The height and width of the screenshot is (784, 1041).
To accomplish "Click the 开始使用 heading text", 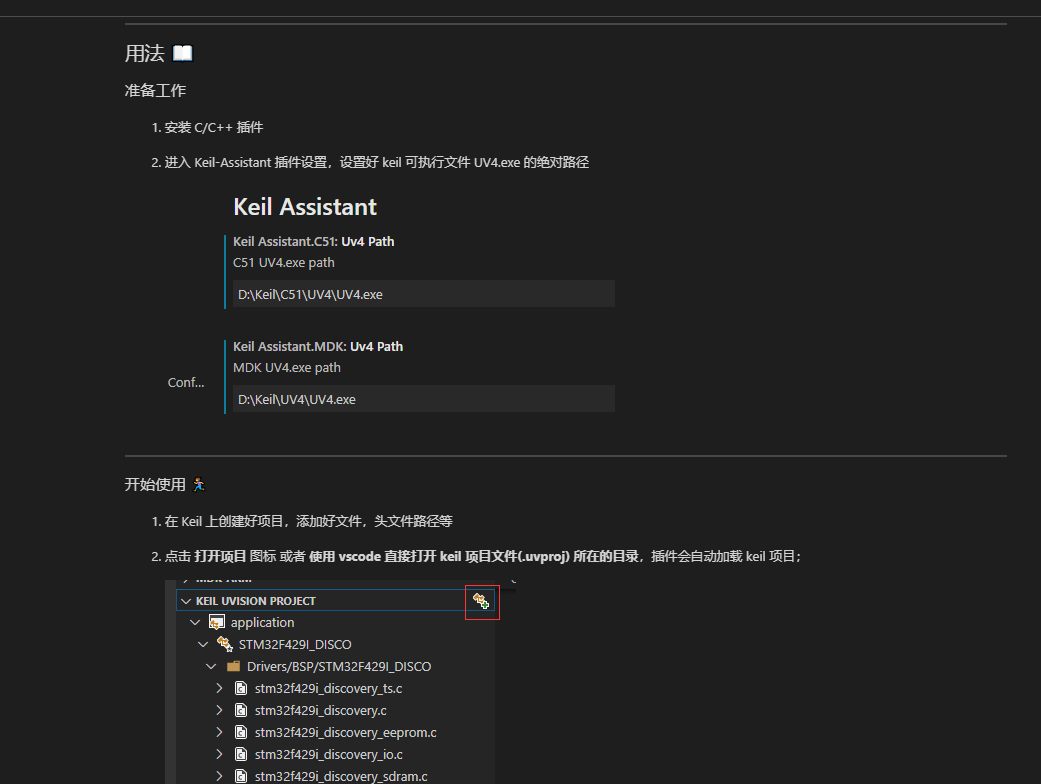I will coord(155,485).
